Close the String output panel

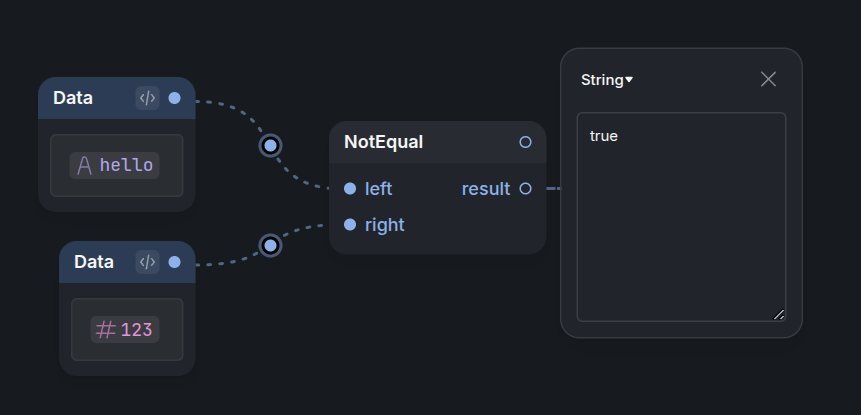point(768,80)
